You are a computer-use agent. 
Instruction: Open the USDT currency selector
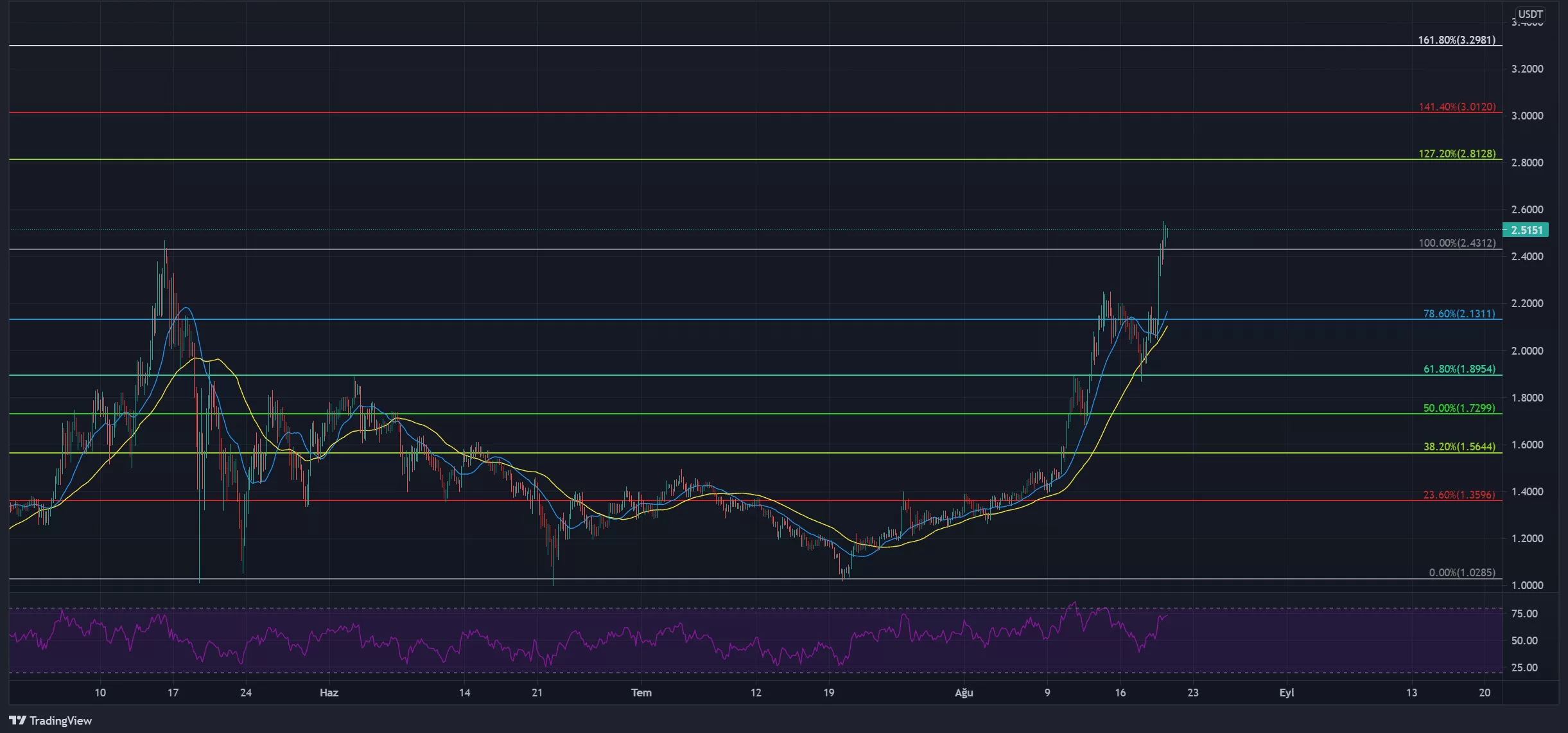(x=1529, y=14)
